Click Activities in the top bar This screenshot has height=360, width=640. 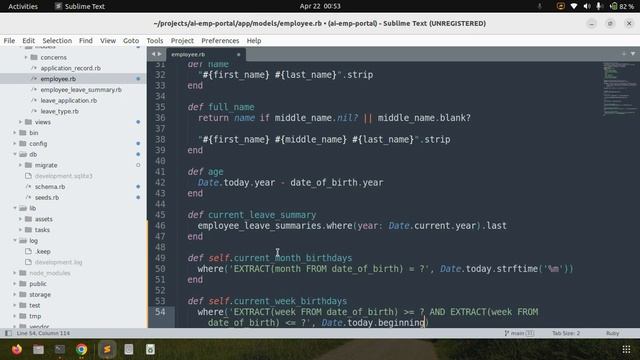(x=23, y=6)
